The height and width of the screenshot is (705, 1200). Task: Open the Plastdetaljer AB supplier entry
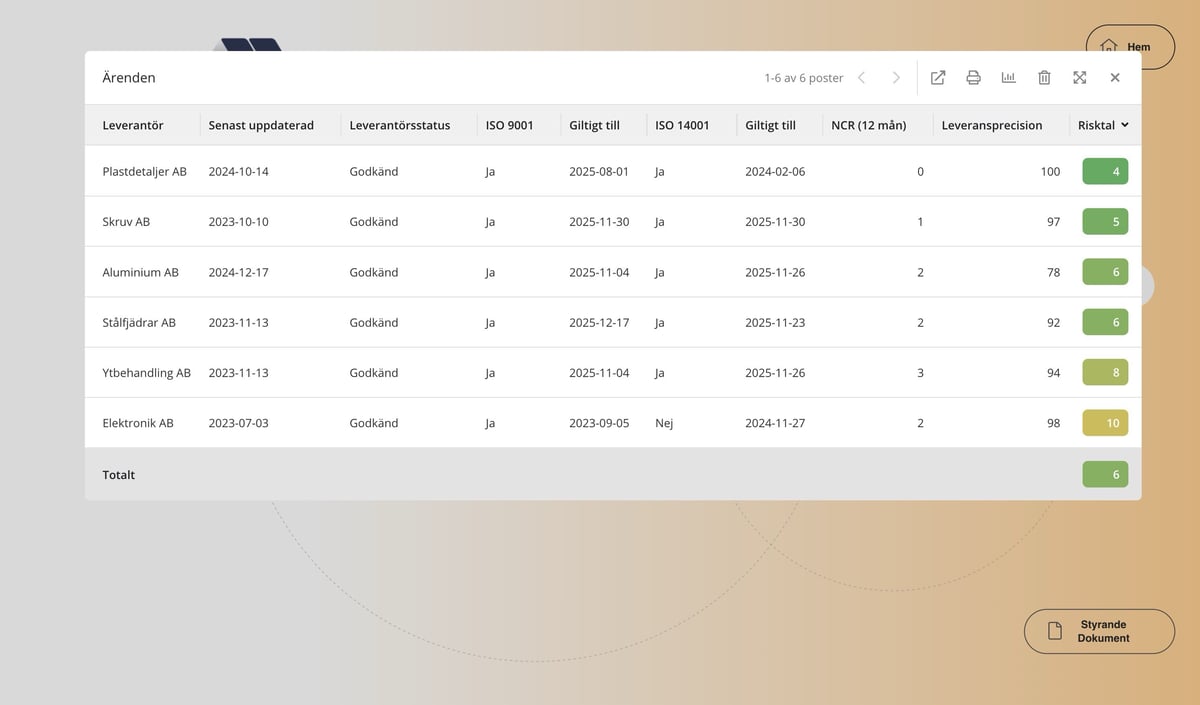(x=144, y=172)
